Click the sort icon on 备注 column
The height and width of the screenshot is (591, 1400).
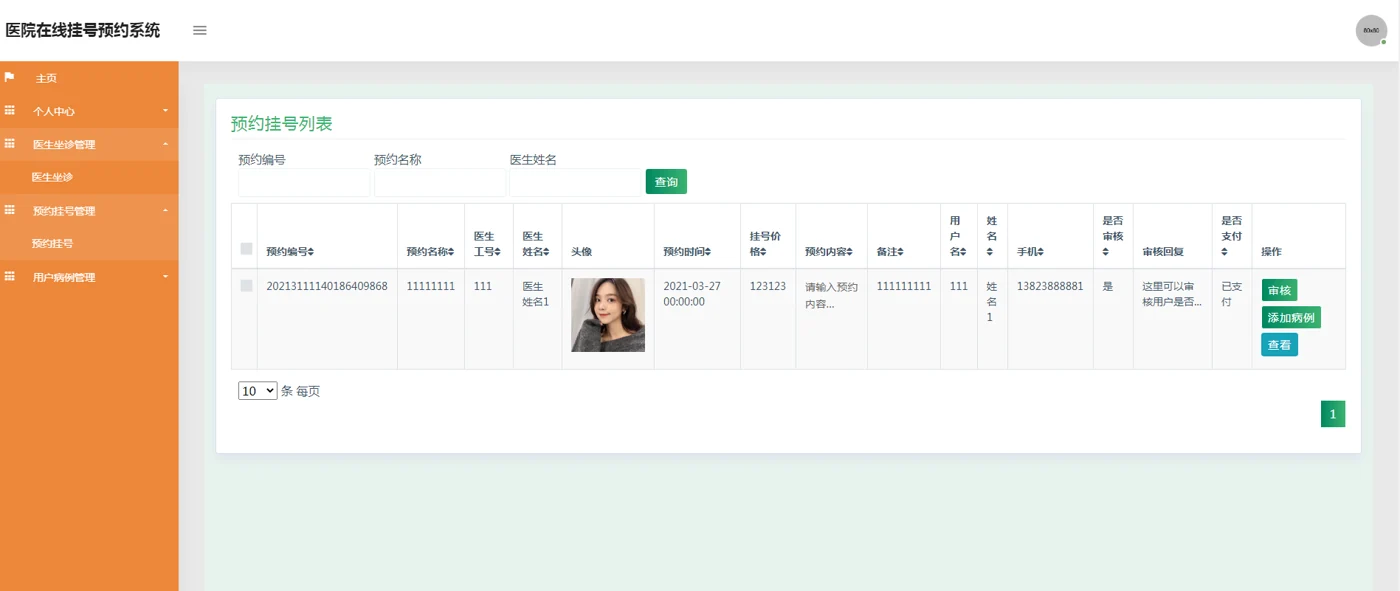tap(900, 252)
